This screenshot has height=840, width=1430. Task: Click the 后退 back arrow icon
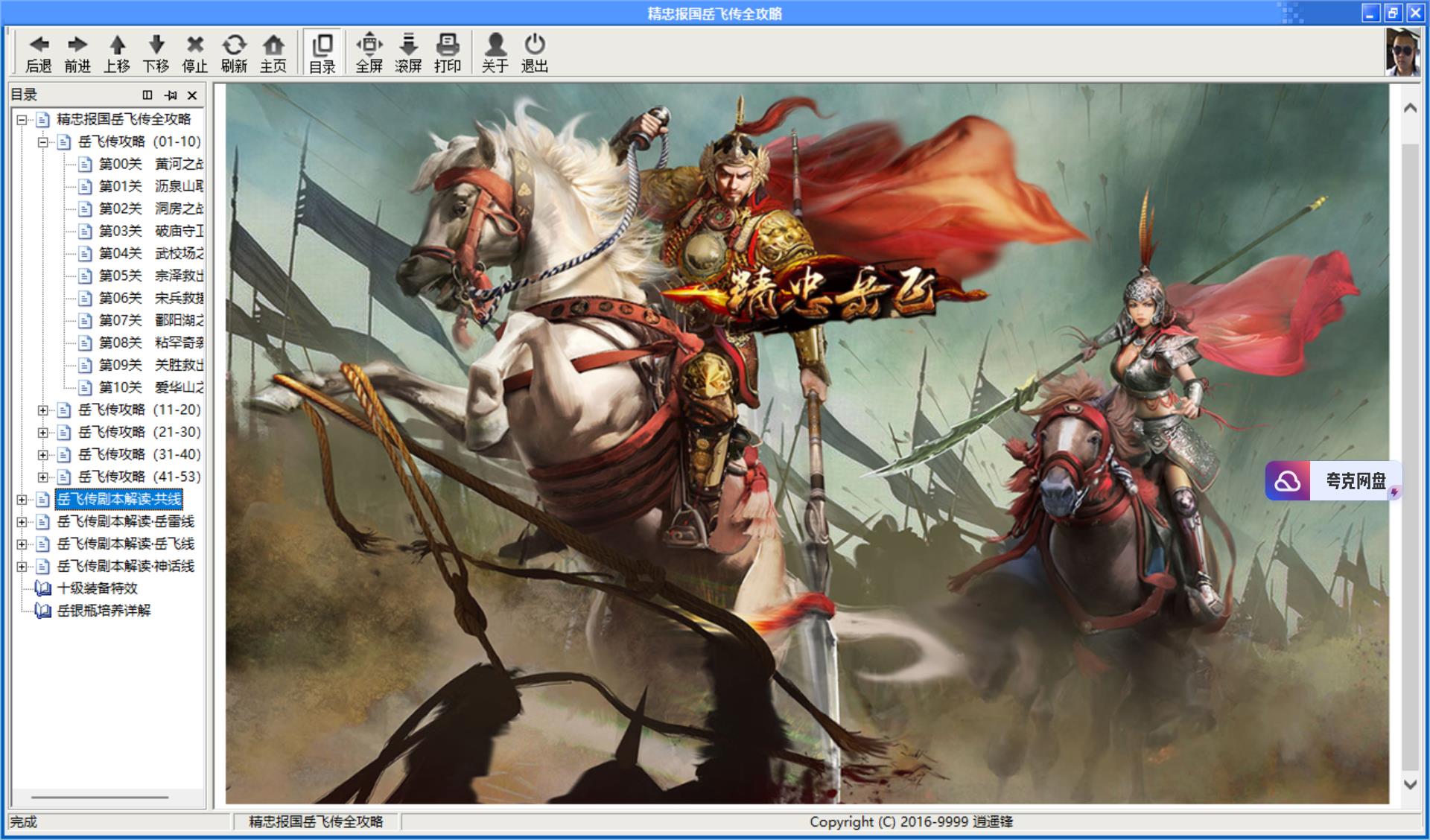tap(39, 45)
